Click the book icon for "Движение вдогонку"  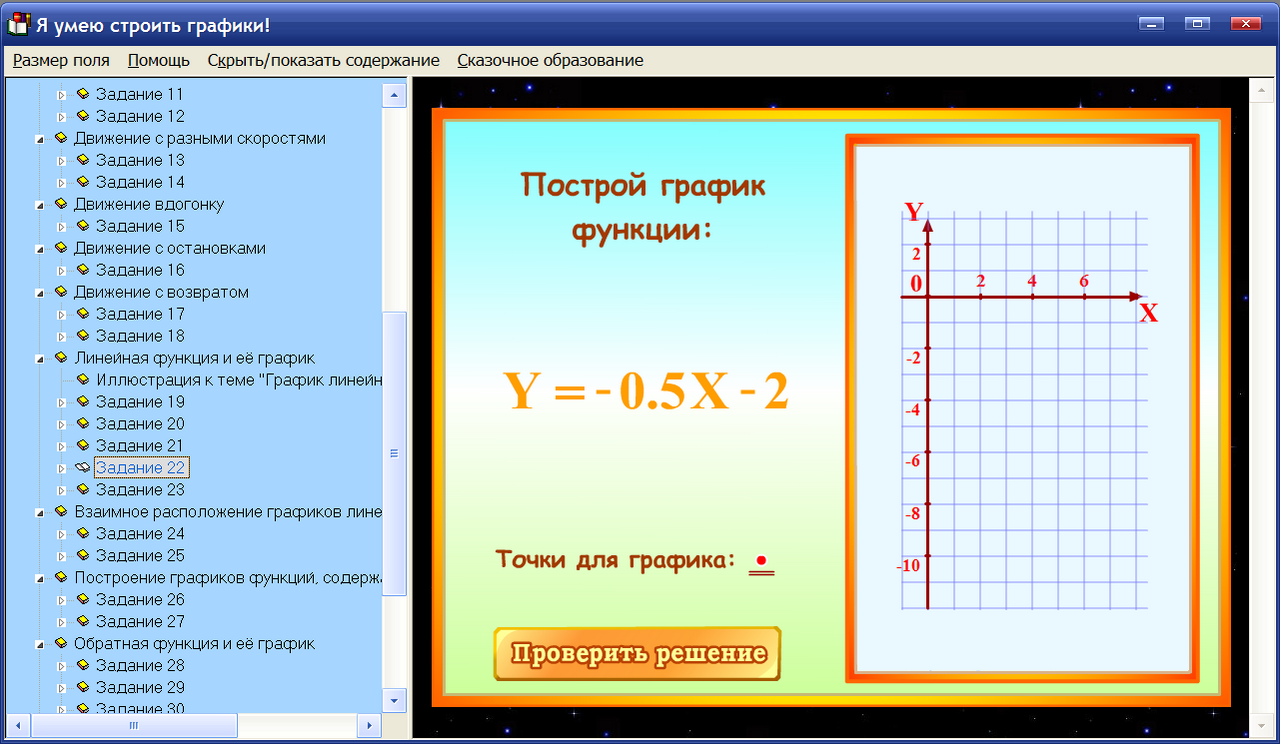click(x=60, y=203)
